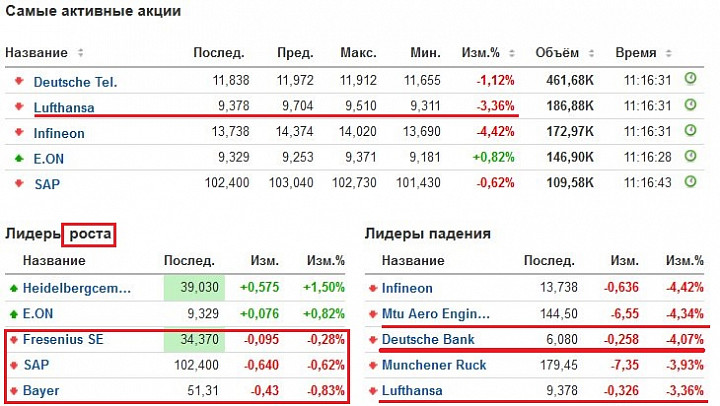
Task: Sort active stocks by Название column arrows
Action: coord(80,53)
